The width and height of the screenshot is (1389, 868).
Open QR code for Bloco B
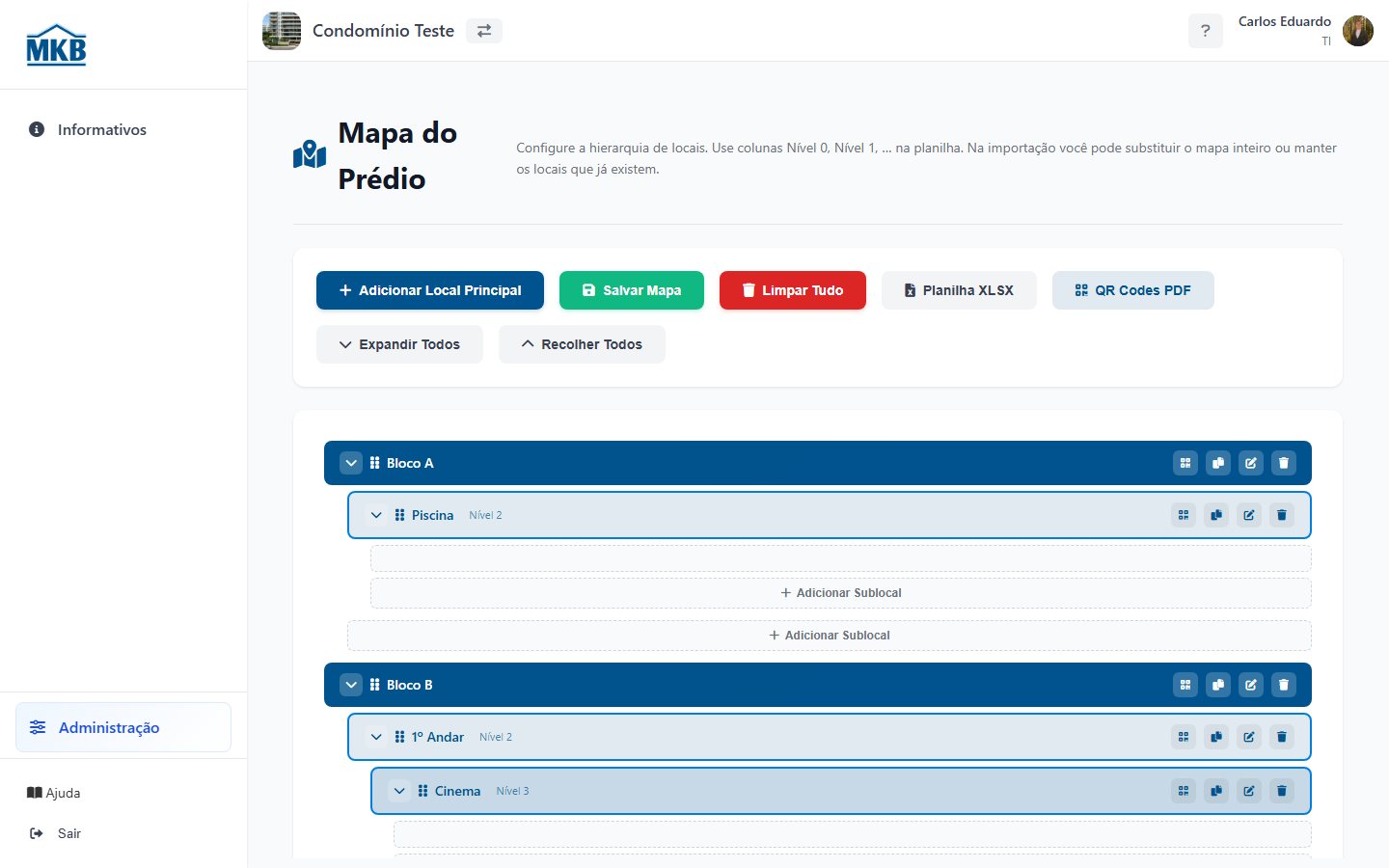[x=1185, y=685]
